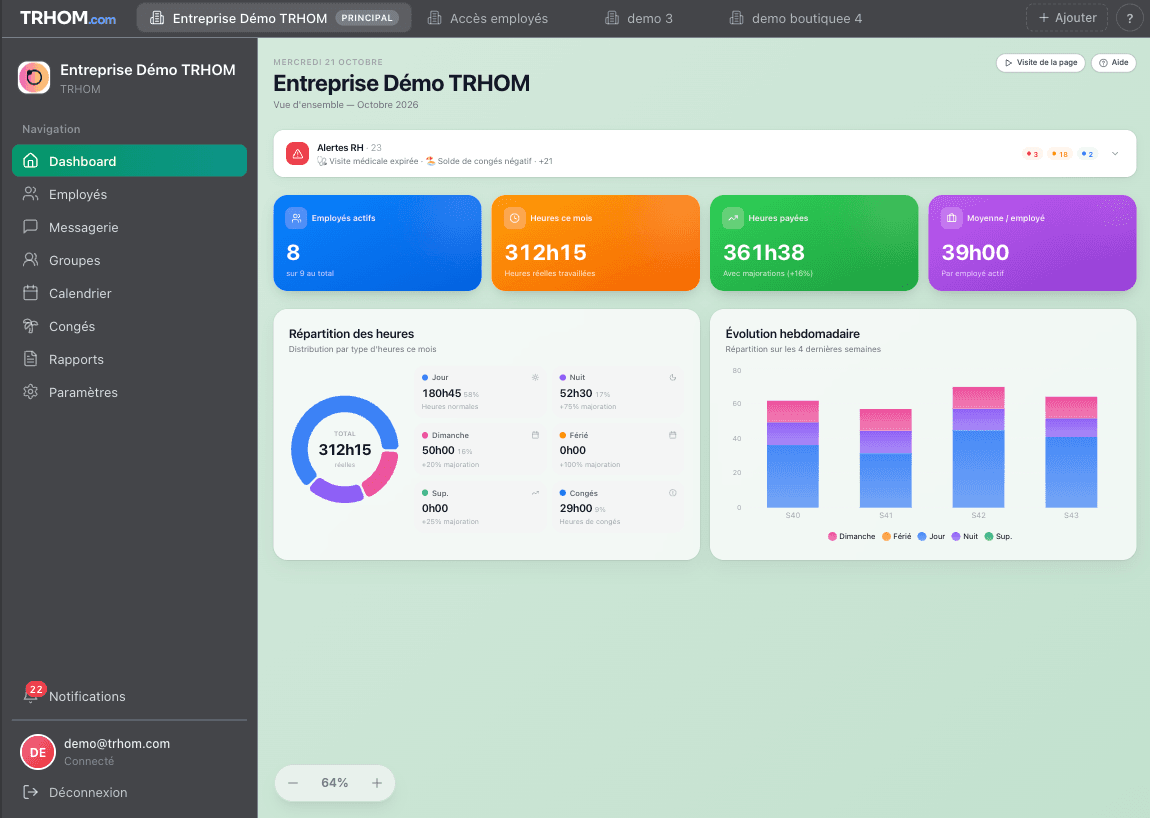
Task: Click the clock icon on the Heures ce mois card
Action: (515, 218)
